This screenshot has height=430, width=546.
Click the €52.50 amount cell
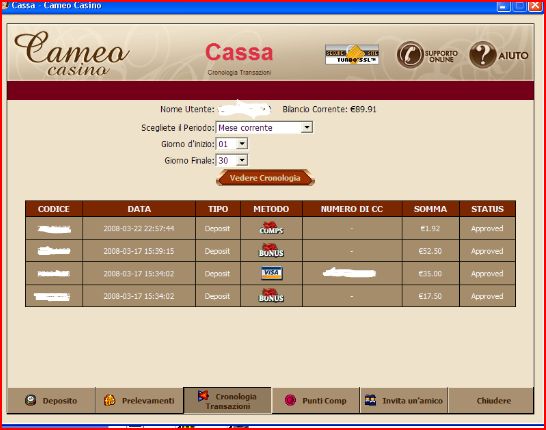430,251
